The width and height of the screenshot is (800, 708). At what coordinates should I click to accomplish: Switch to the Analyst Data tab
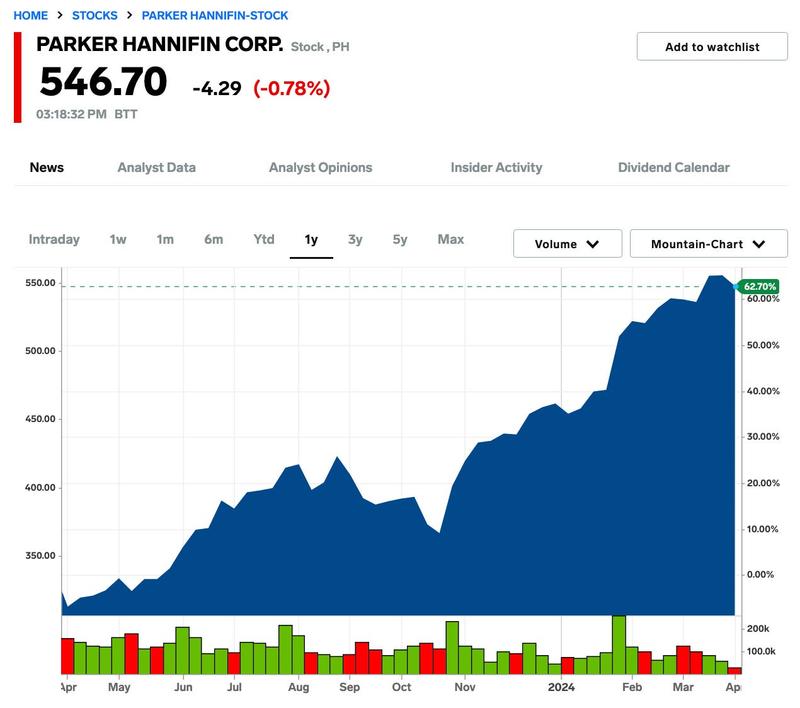157,167
